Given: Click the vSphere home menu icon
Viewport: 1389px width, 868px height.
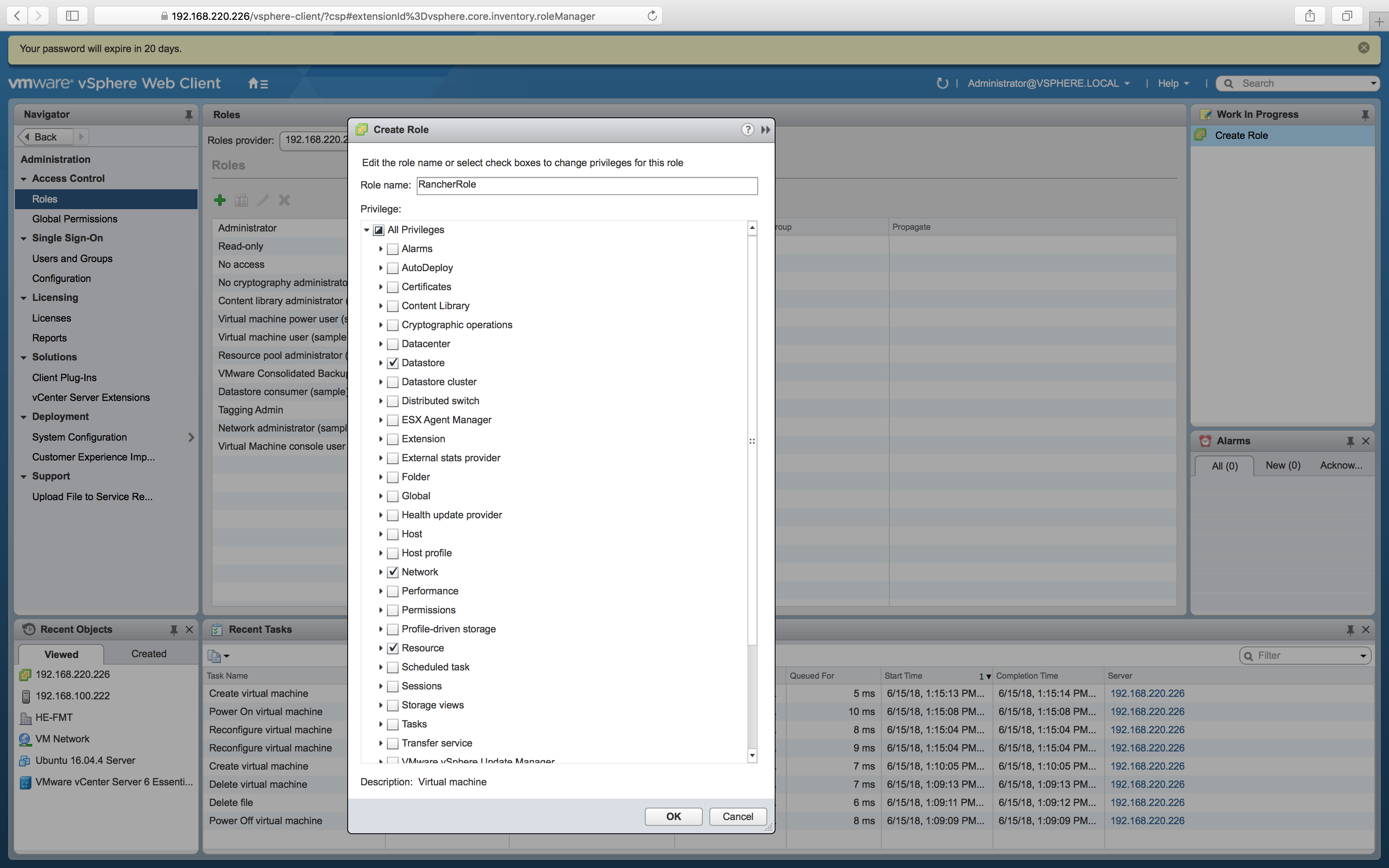Looking at the screenshot, I should (x=258, y=84).
